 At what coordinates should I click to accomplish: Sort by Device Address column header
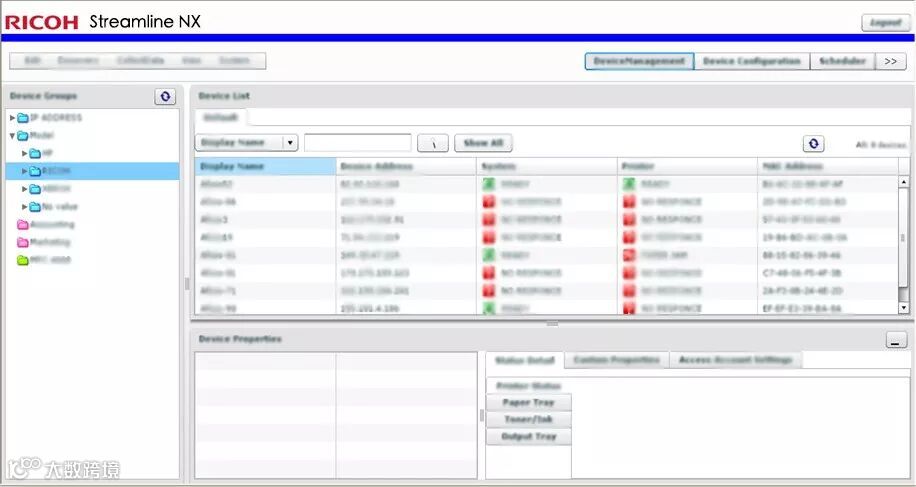point(406,166)
